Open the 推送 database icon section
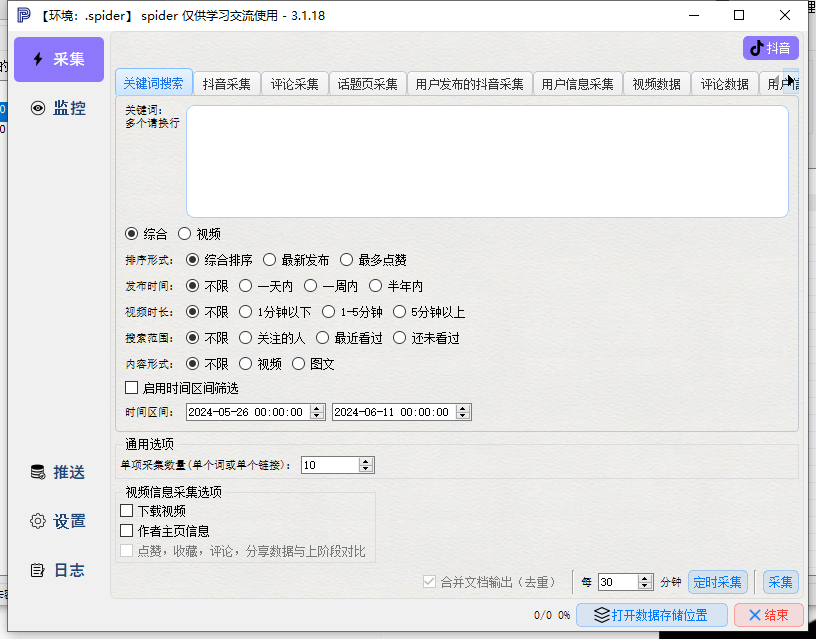 coord(59,472)
